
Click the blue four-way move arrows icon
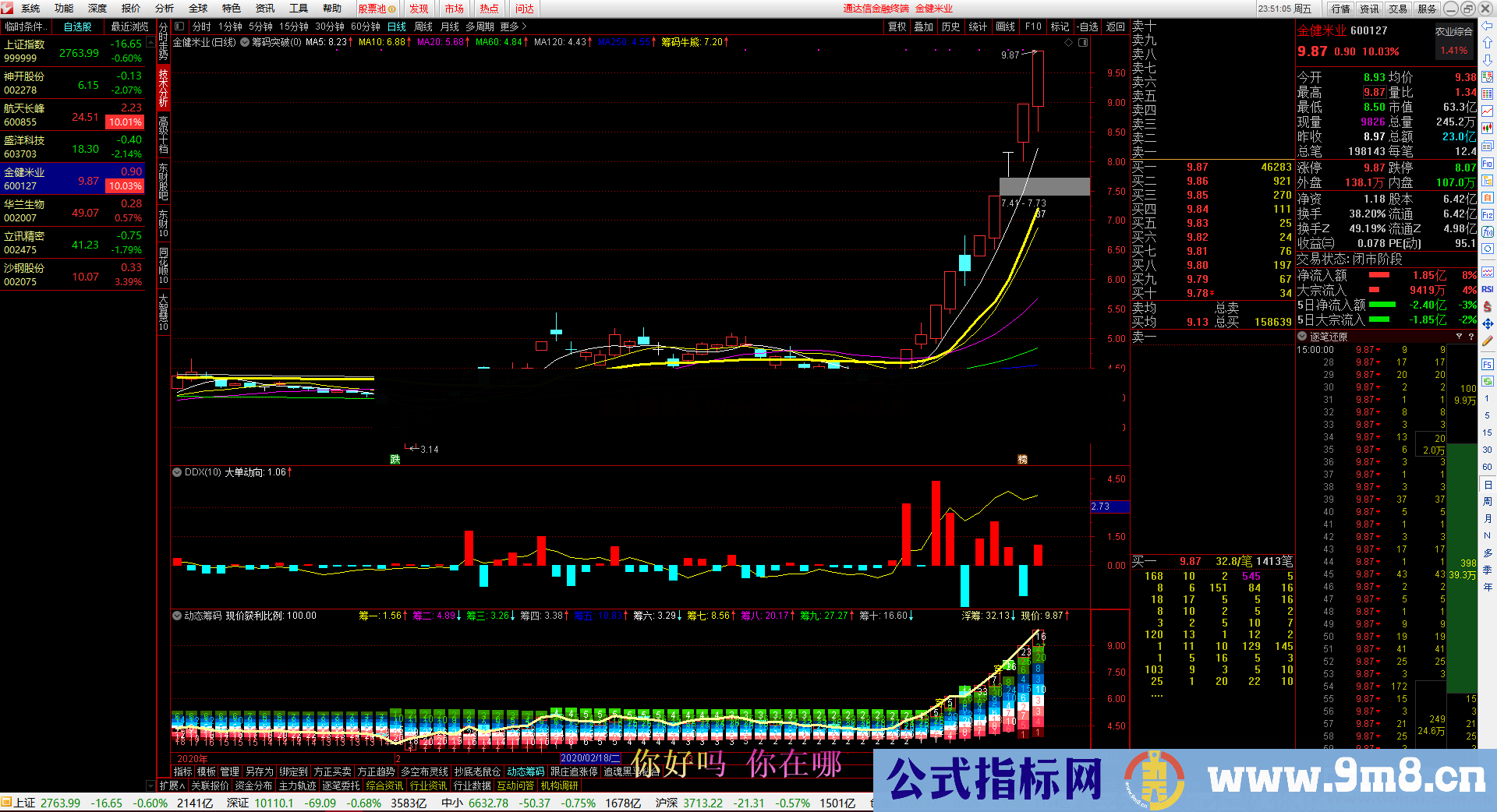(1488, 323)
